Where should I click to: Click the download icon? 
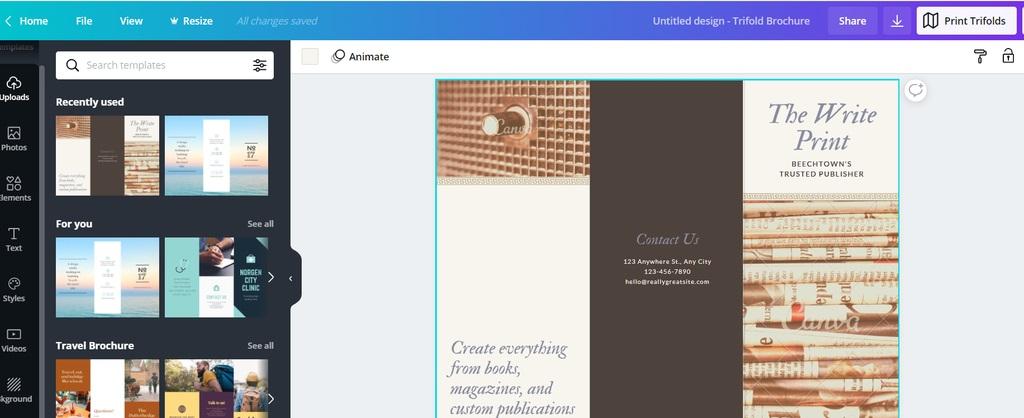pos(897,21)
